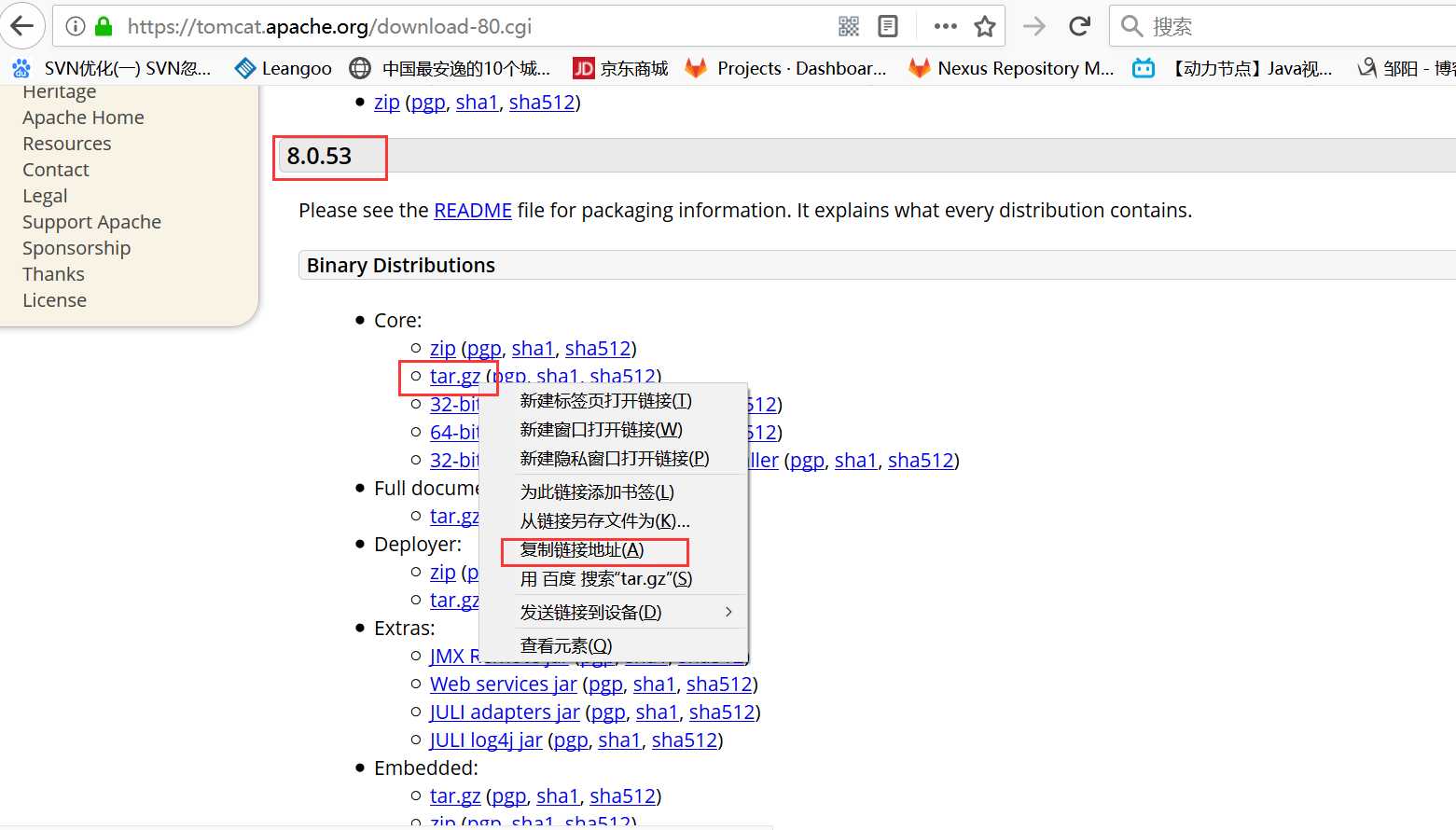Viewport: 1456px width, 830px height.
Task: Open Sponsorship sidebar link
Action: pos(76,248)
